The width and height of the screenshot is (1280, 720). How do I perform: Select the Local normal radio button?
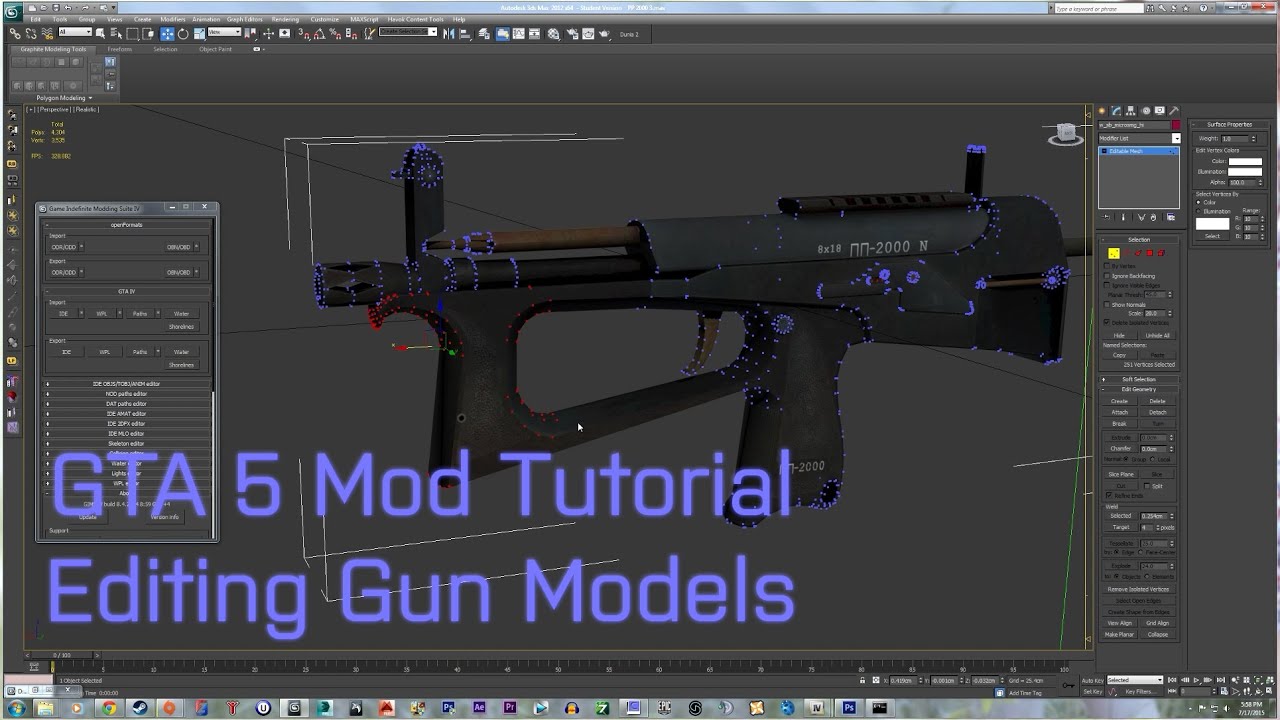(1152, 459)
